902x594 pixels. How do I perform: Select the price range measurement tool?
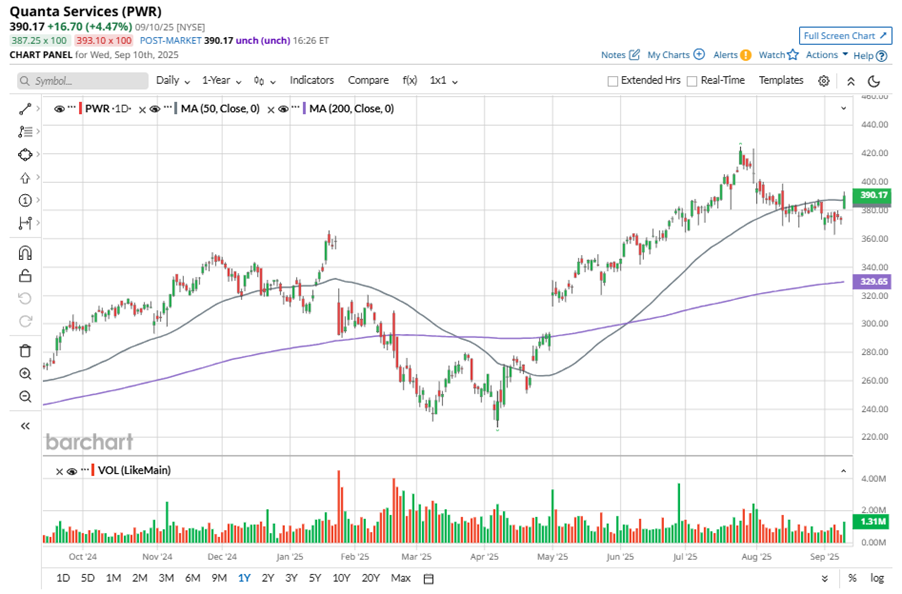(x=25, y=223)
